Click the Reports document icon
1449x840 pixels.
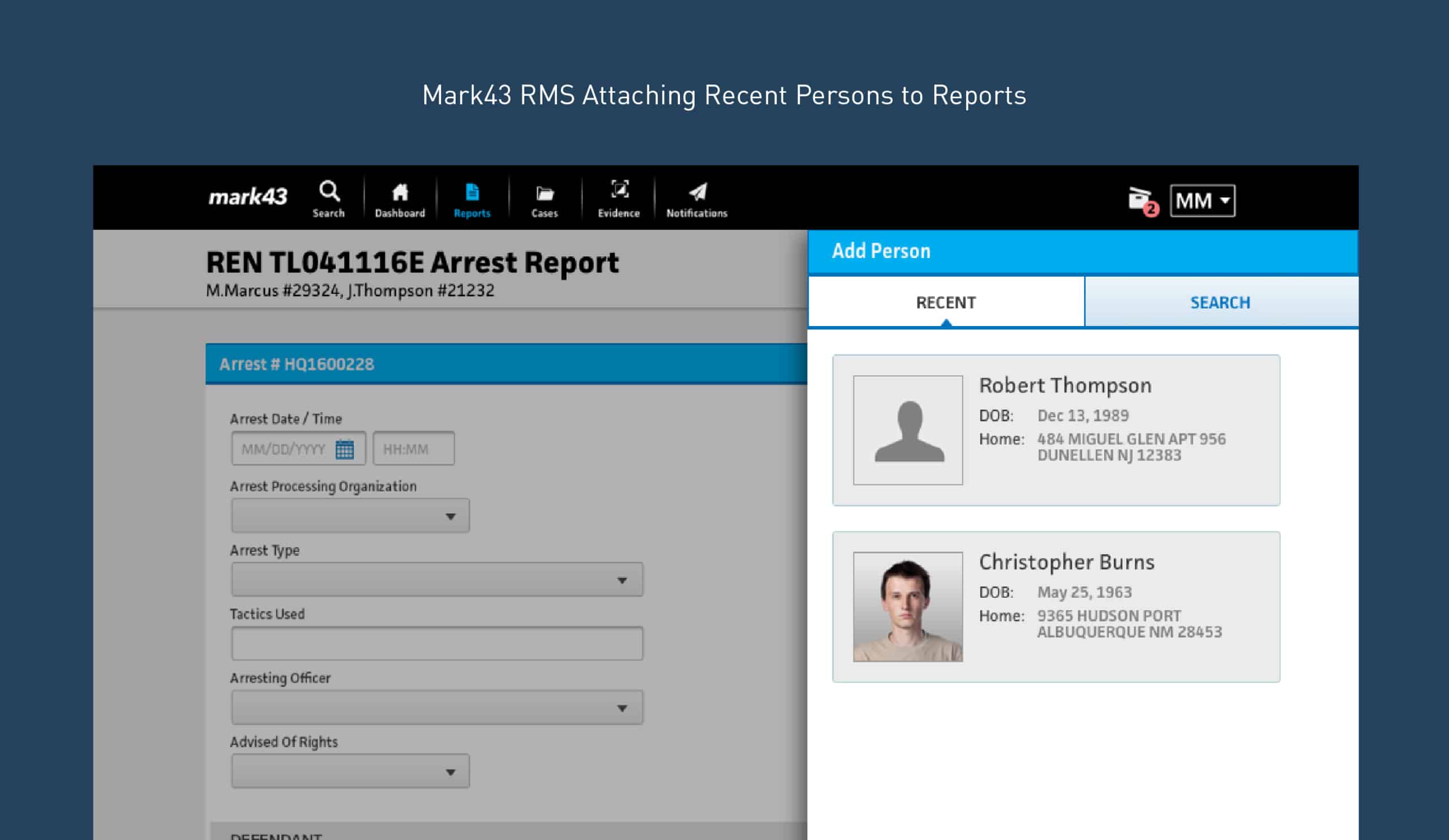(471, 192)
